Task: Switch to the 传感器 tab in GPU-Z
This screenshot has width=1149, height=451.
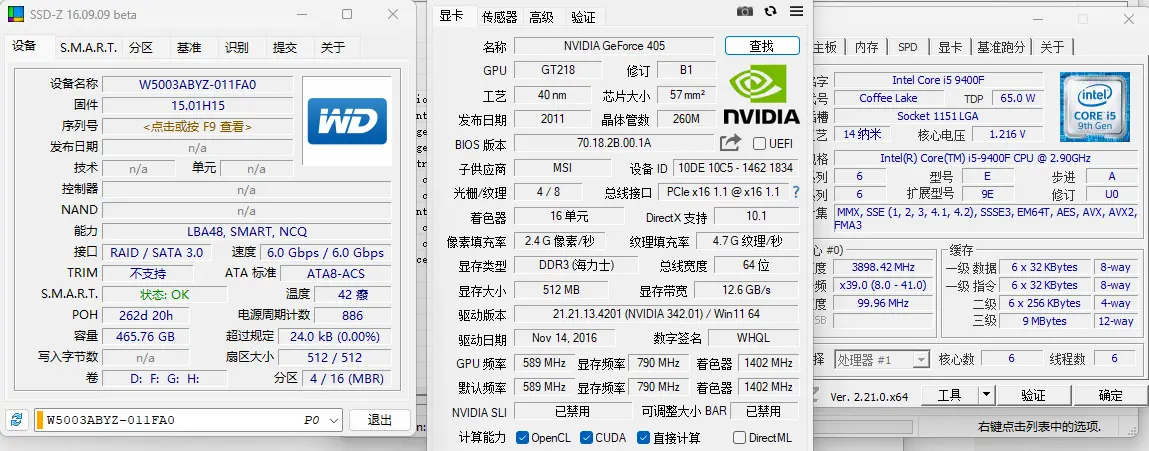Action: click(499, 18)
